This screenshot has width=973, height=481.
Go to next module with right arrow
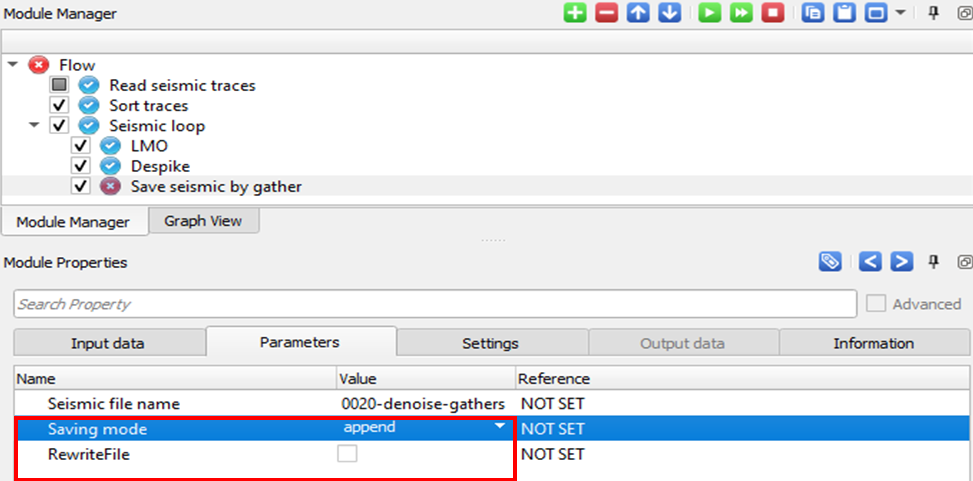tap(902, 262)
